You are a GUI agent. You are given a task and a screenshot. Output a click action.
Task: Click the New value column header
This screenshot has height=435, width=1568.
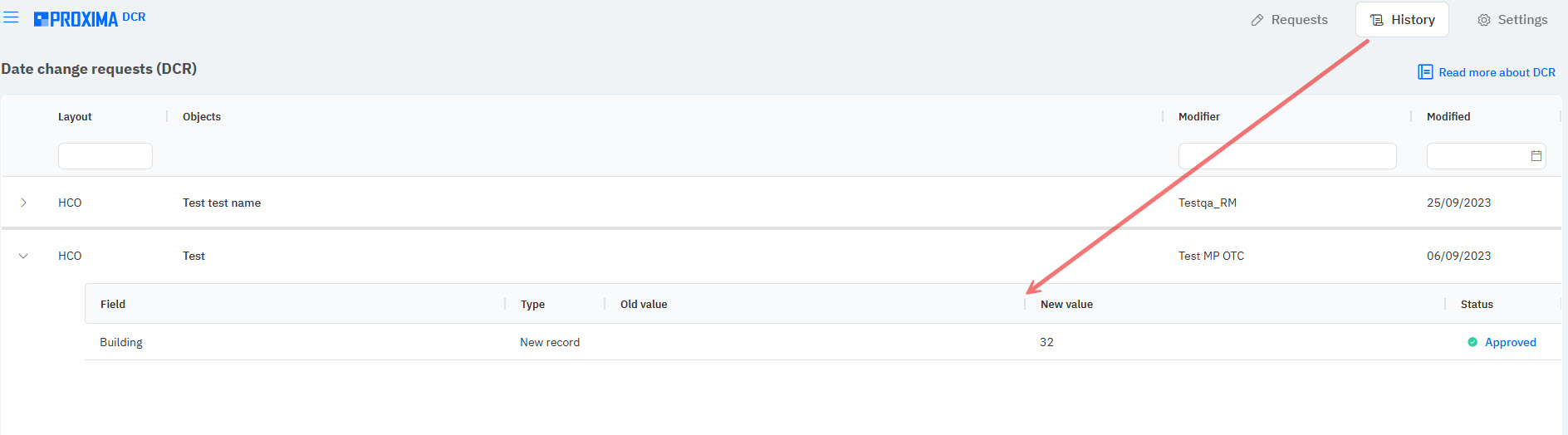pos(1066,305)
